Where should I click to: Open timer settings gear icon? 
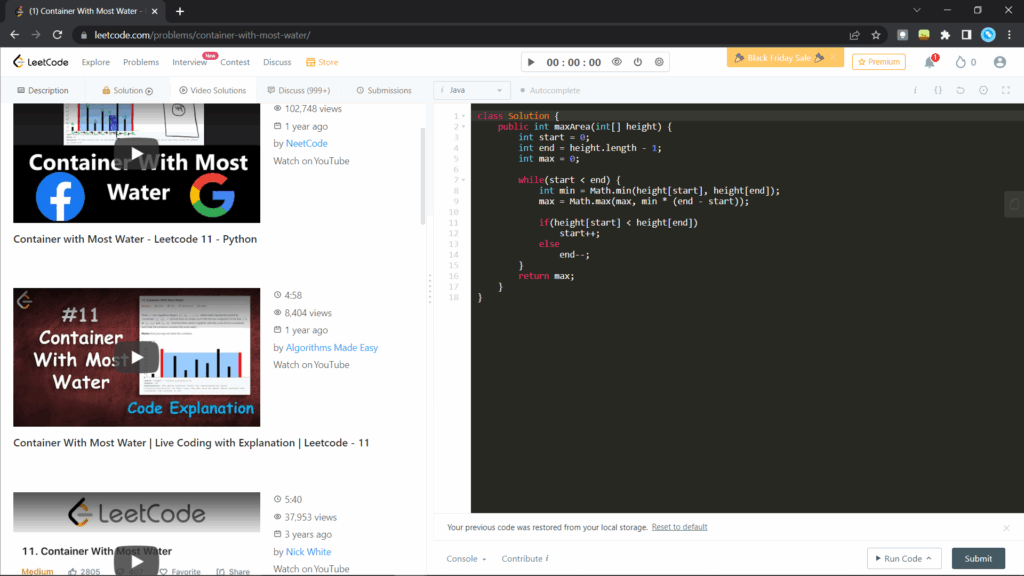[x=659, y=62]
